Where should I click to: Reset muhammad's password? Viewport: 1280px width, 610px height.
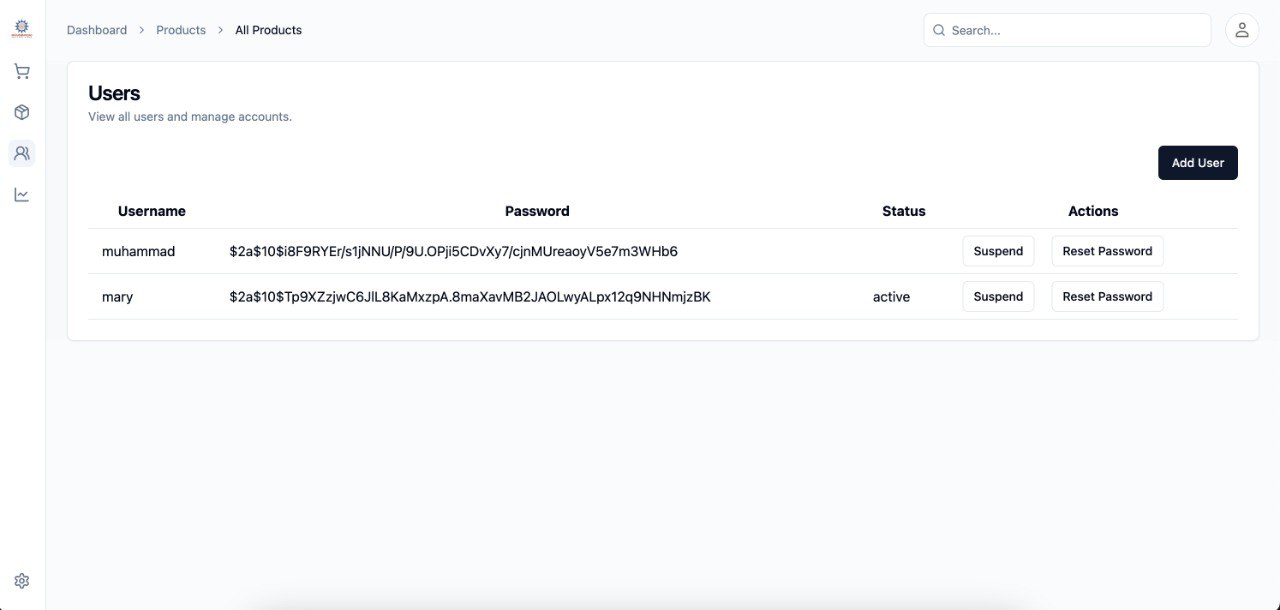tap(1107, 251)
